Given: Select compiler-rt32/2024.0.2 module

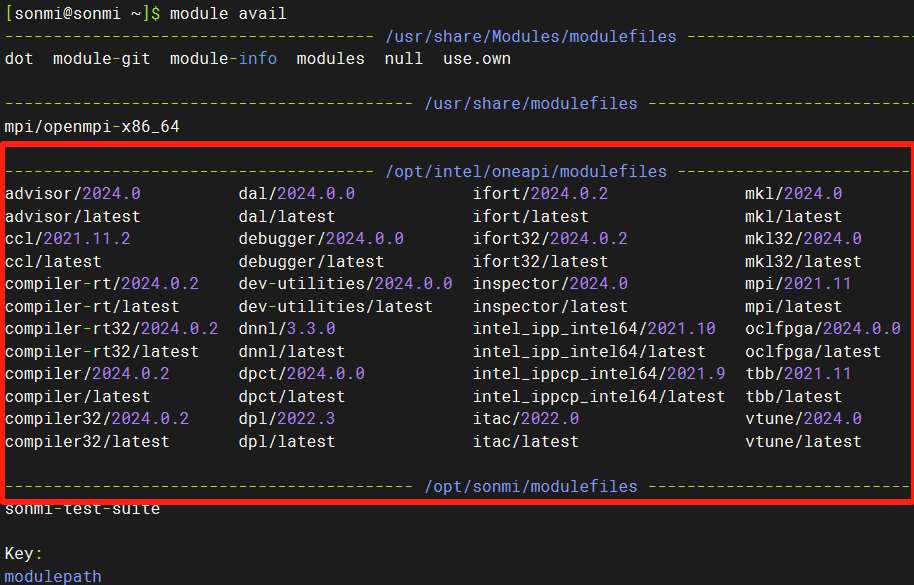Looking at the screenshot, I should [111, 329].
